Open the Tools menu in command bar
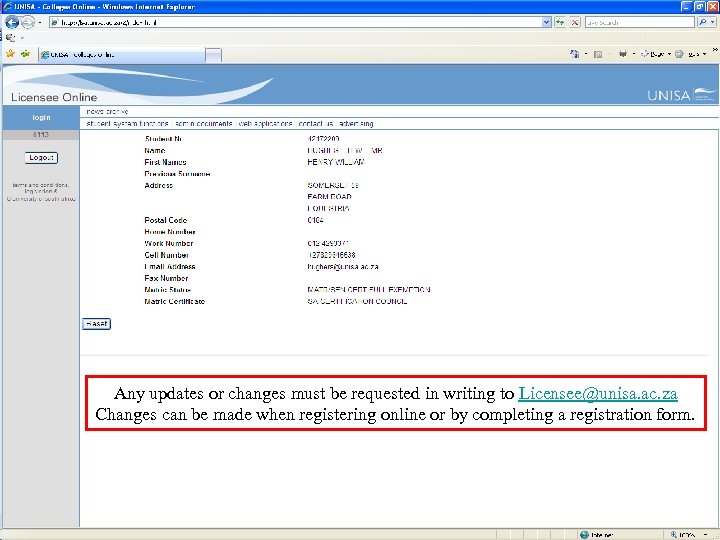This screenshot has width=720, height=540. pyautogui.click(x=691, y=54)
